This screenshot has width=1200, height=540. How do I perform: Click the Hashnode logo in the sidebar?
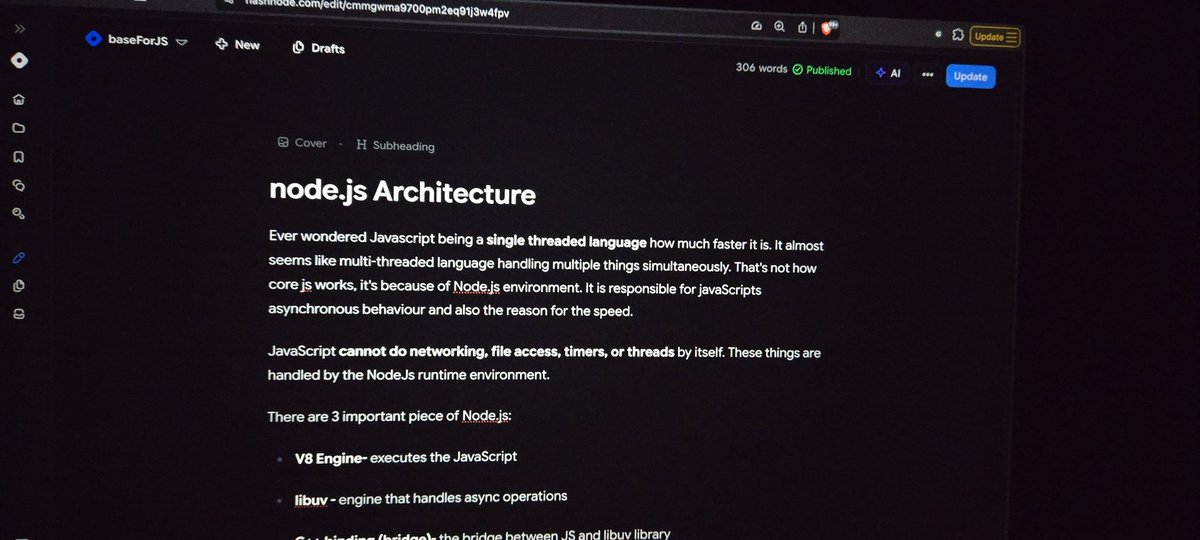coord(19,60)
